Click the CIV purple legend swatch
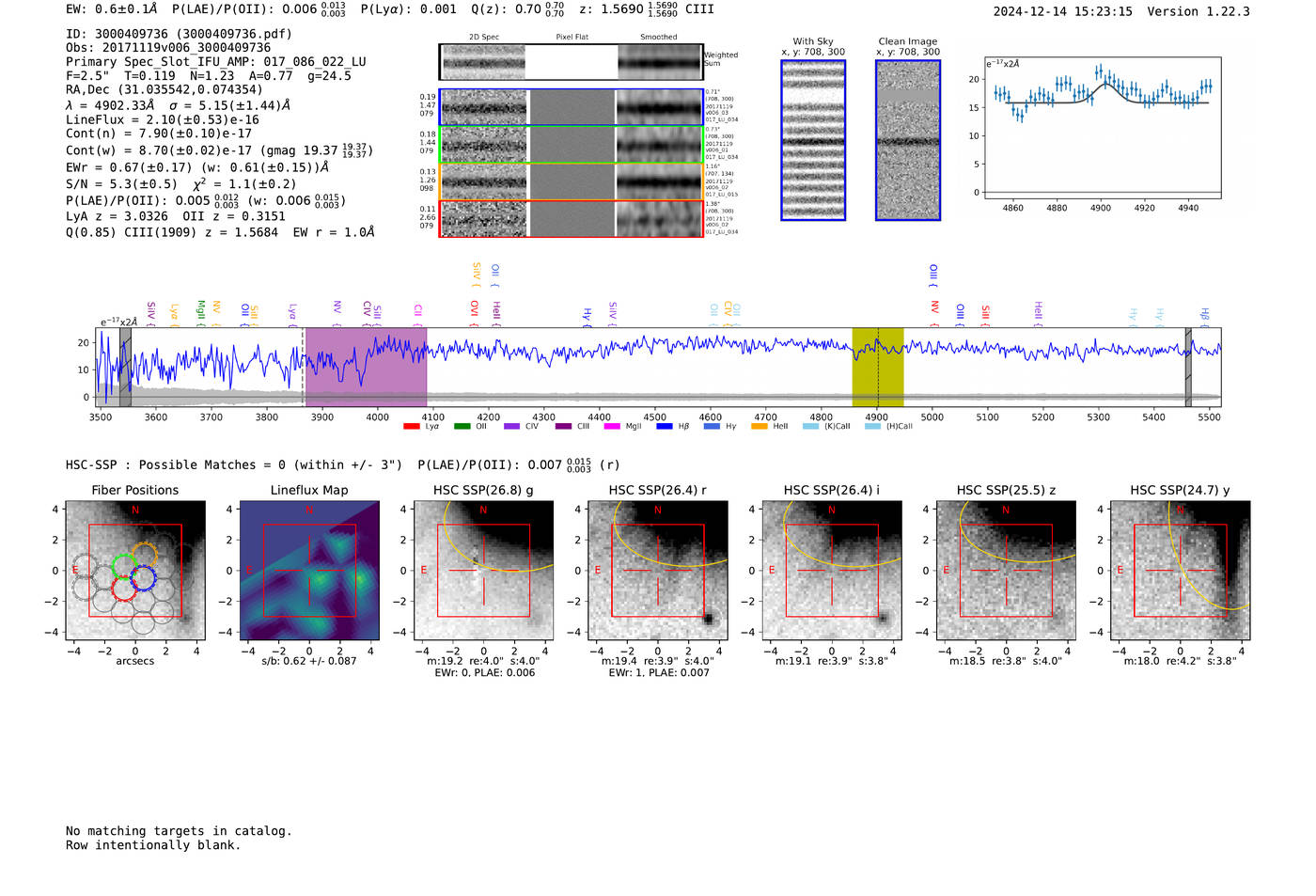This screenshot has height=896, width=1316. point(511,426)
